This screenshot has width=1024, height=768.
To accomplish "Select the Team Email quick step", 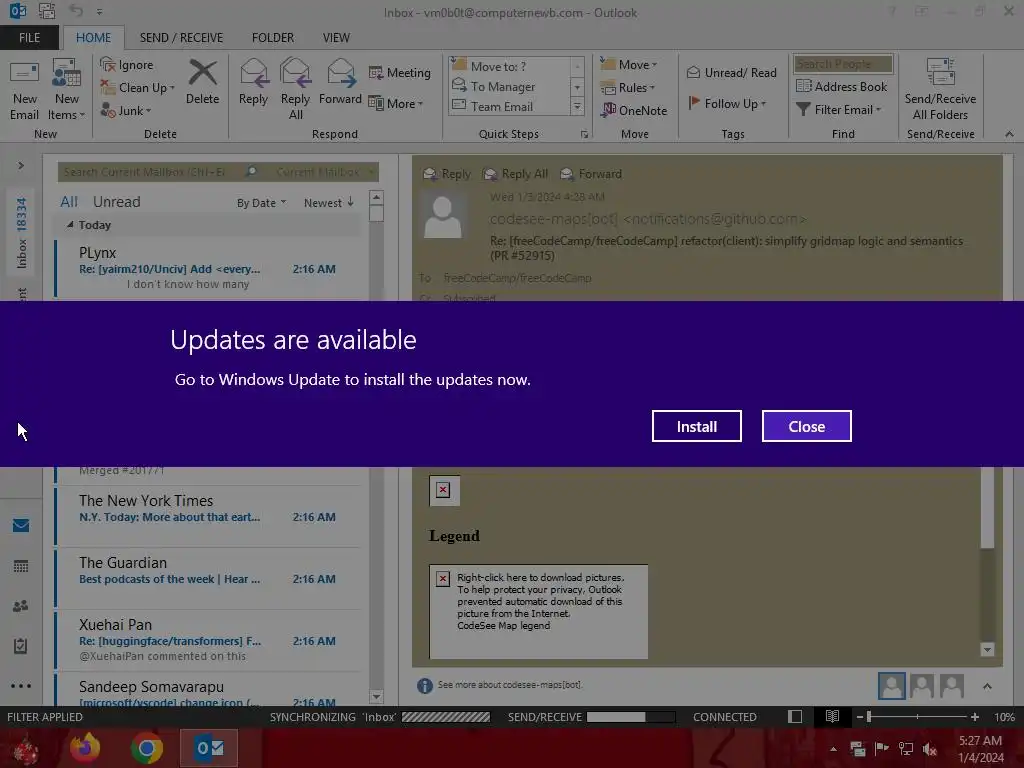I will click(508, 106).
